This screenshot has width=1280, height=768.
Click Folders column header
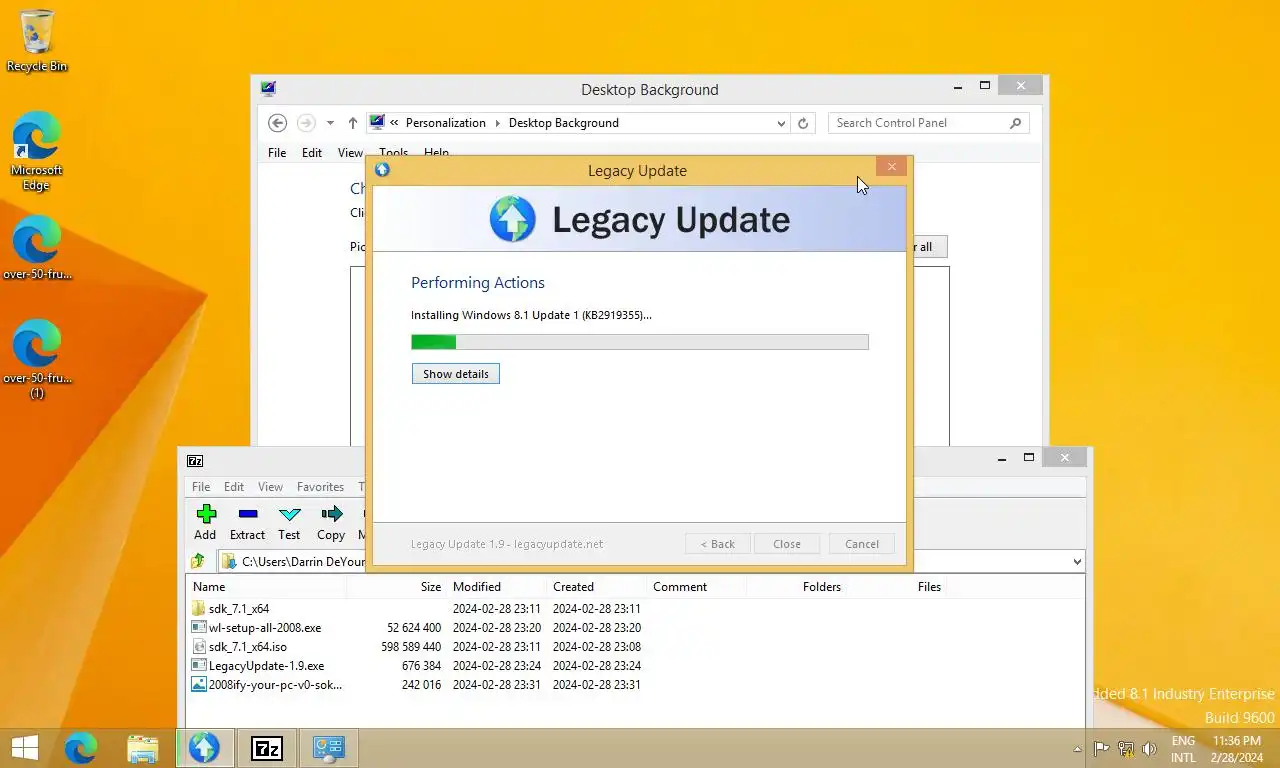(797, 587)
